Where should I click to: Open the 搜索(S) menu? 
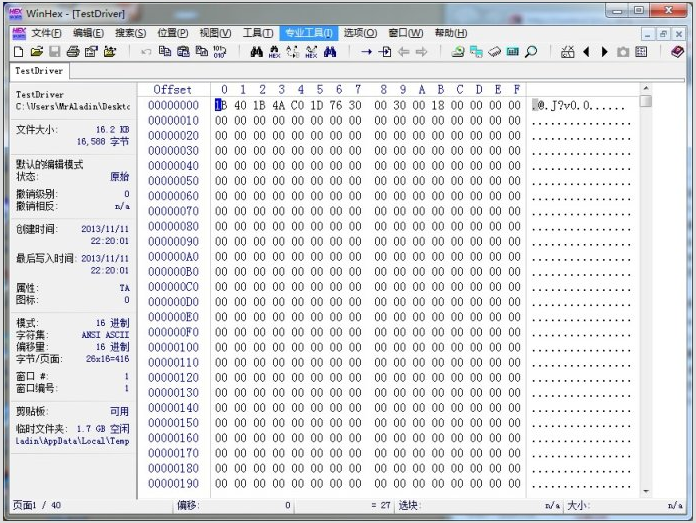pyautogui.click(x=130, y=33)
